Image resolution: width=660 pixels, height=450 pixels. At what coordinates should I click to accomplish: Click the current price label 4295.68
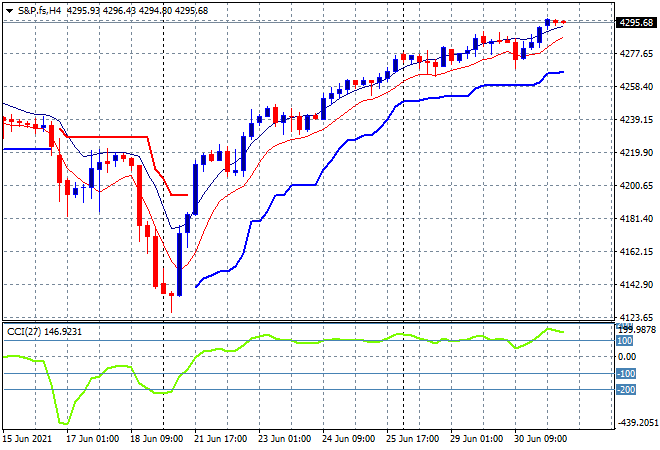(637, 22)
